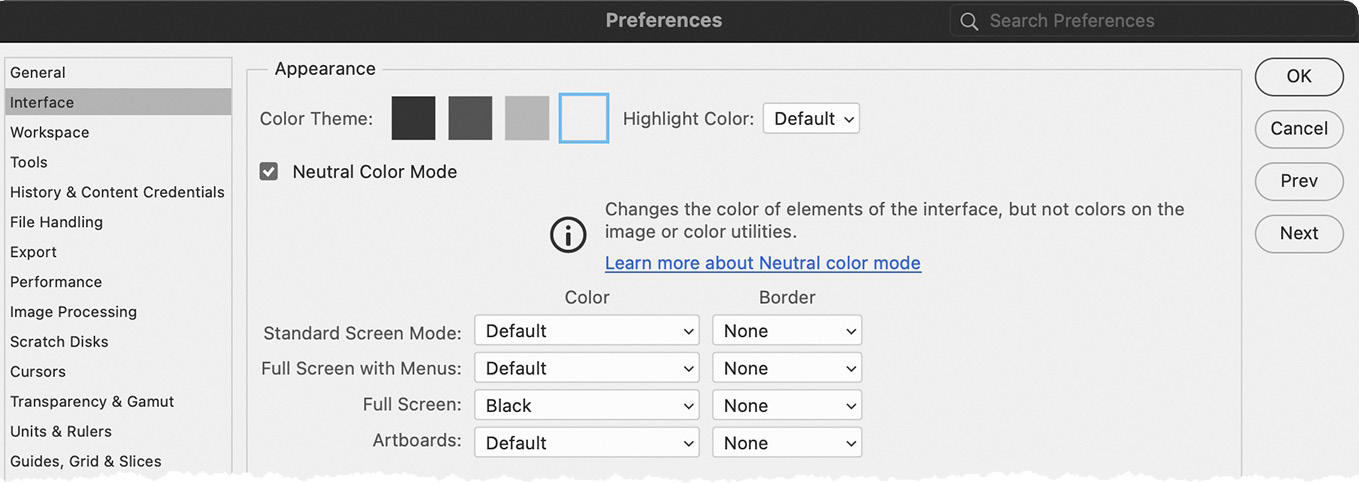Select History & Content Credentials category
The height and width of the screenshot is (483, 1359).
(x=118, y=192)
